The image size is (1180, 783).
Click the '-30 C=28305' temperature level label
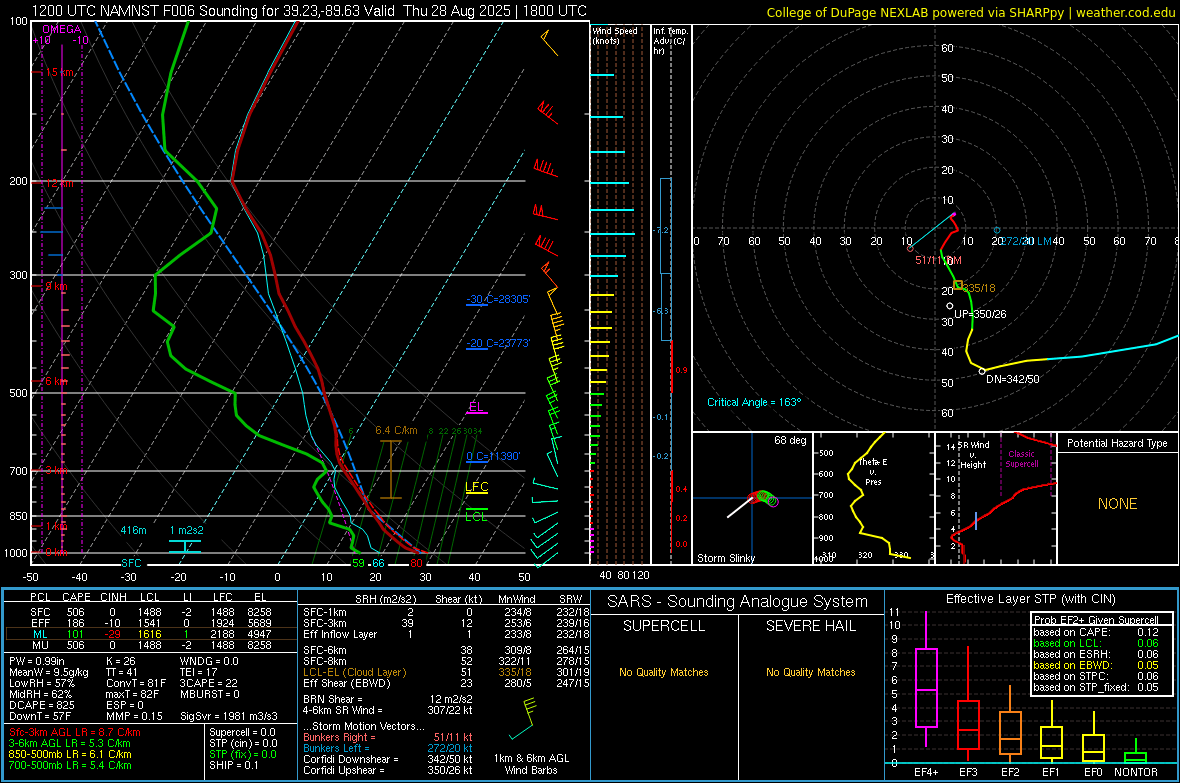[x=498, y=300]
